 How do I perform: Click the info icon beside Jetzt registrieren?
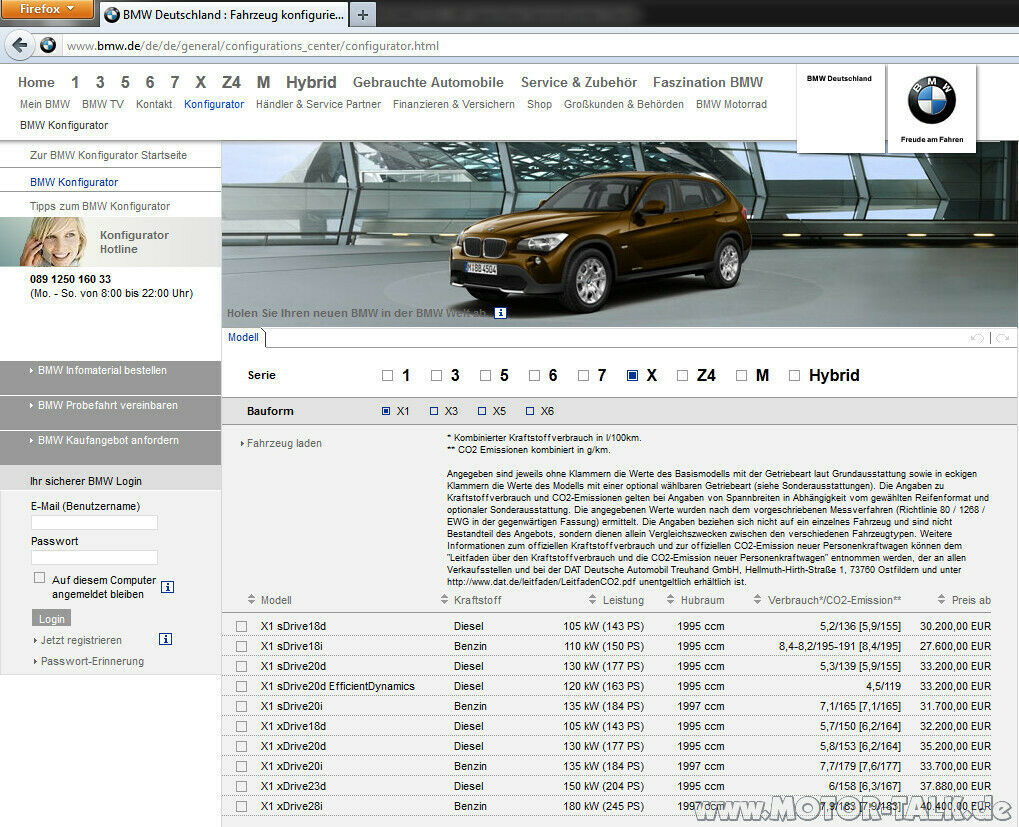(x=165, y=640)
